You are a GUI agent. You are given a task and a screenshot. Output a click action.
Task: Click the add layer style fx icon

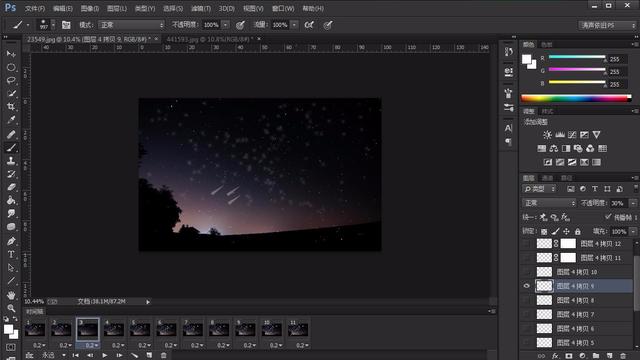tap(555, 356)
